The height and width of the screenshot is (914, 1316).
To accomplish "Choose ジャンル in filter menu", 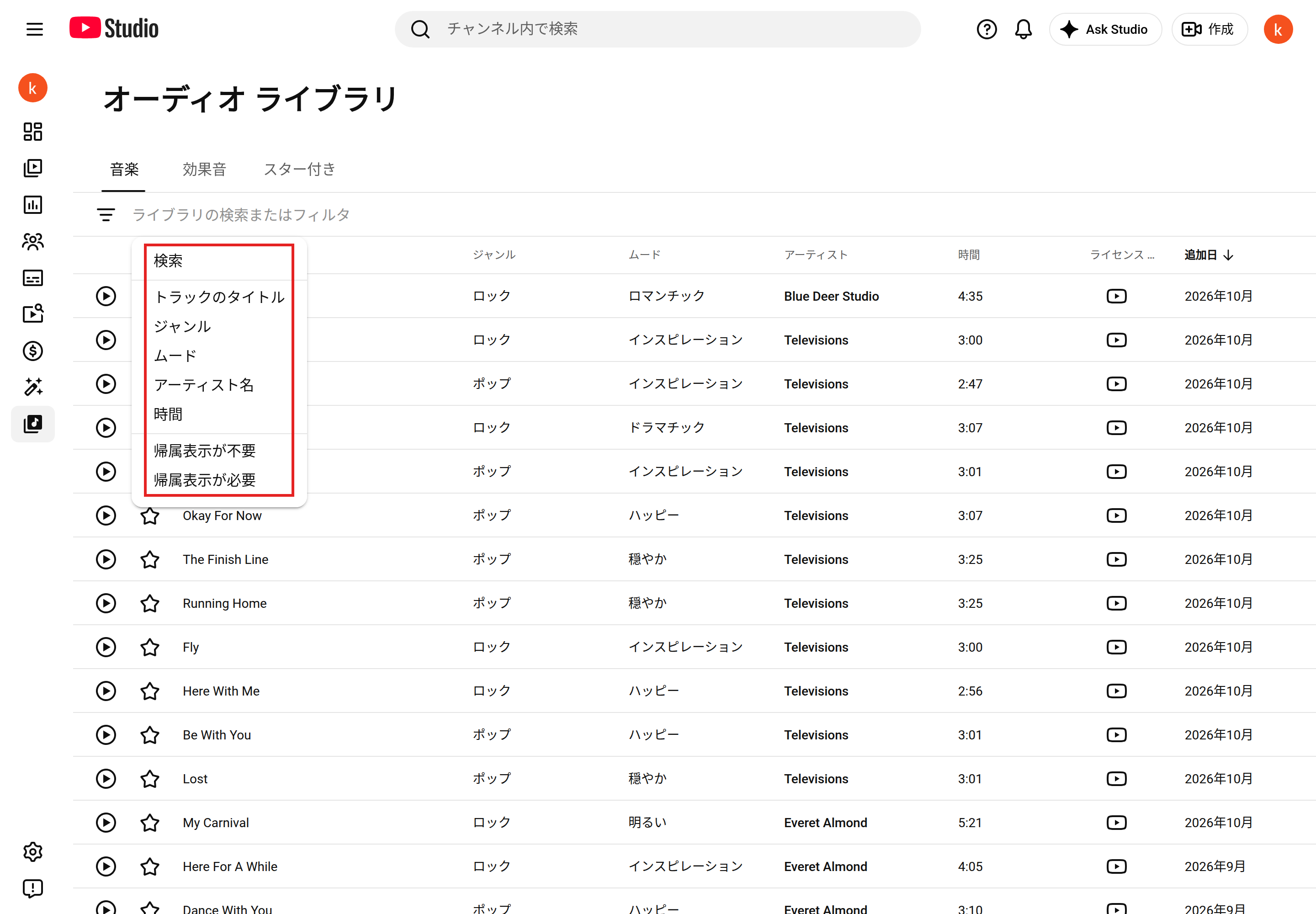I will (x=219, y=326).
